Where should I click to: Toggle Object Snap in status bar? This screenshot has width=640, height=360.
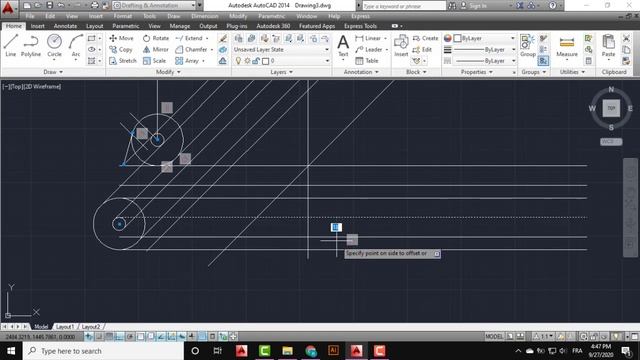140,336
